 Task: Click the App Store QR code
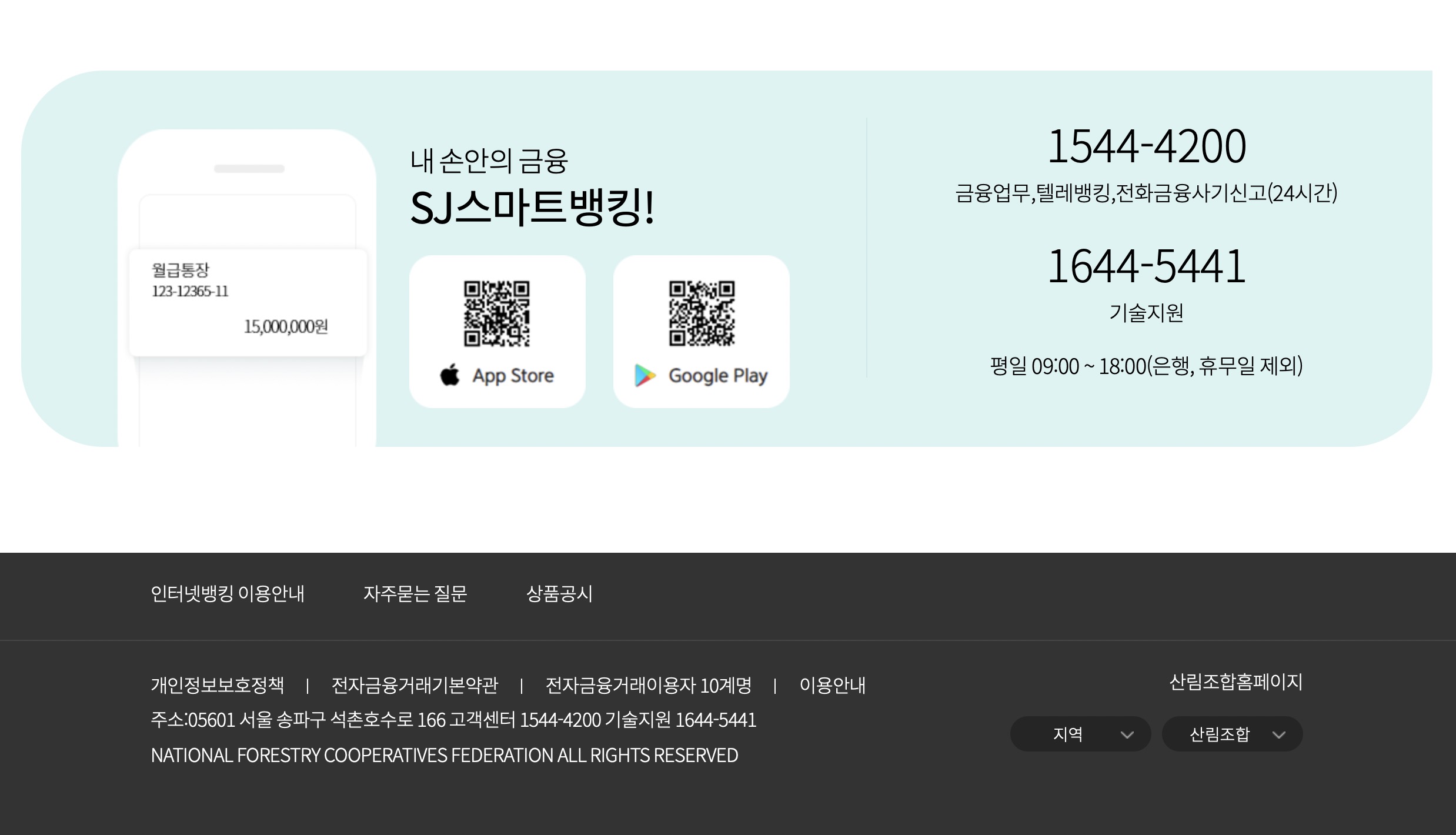497,313
